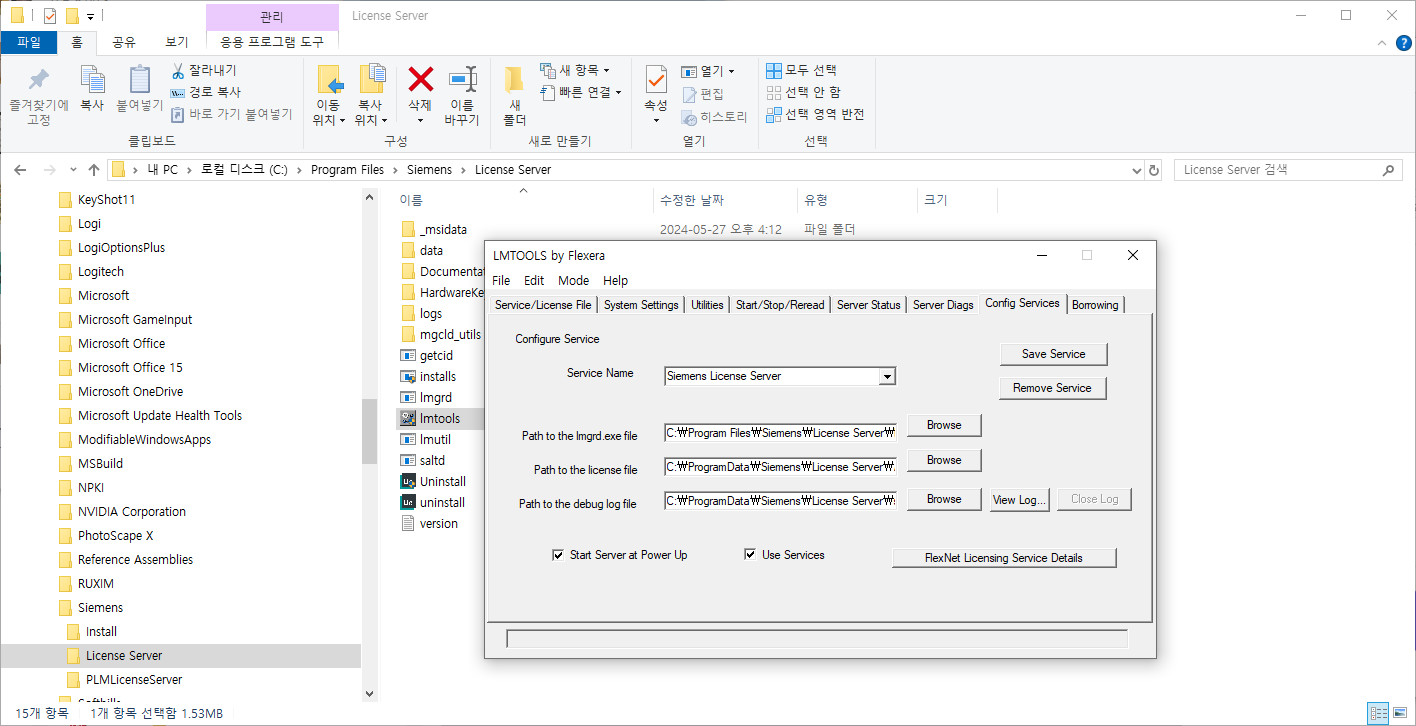Go up one folder level arrow
The image size is (1416, 726).
pos(94,170)
